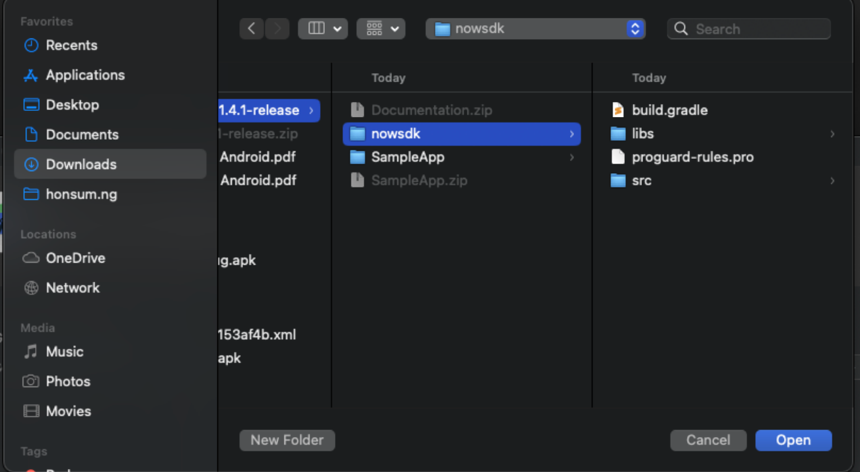
Task: Click the Documentation.zip file icon
Action: click(x=358, y=110)
